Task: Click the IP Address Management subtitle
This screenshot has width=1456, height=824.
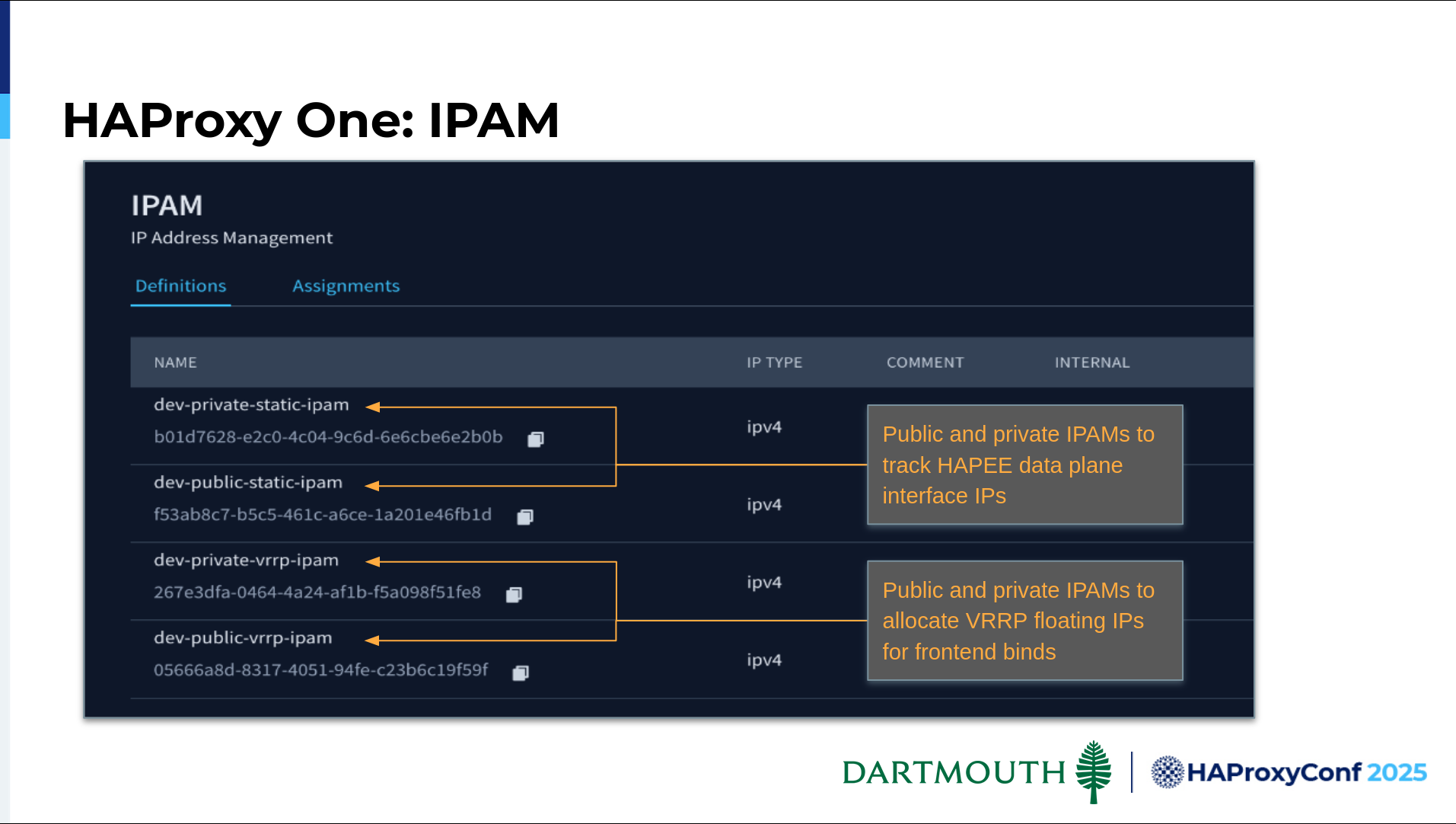Action: (231, 238)
